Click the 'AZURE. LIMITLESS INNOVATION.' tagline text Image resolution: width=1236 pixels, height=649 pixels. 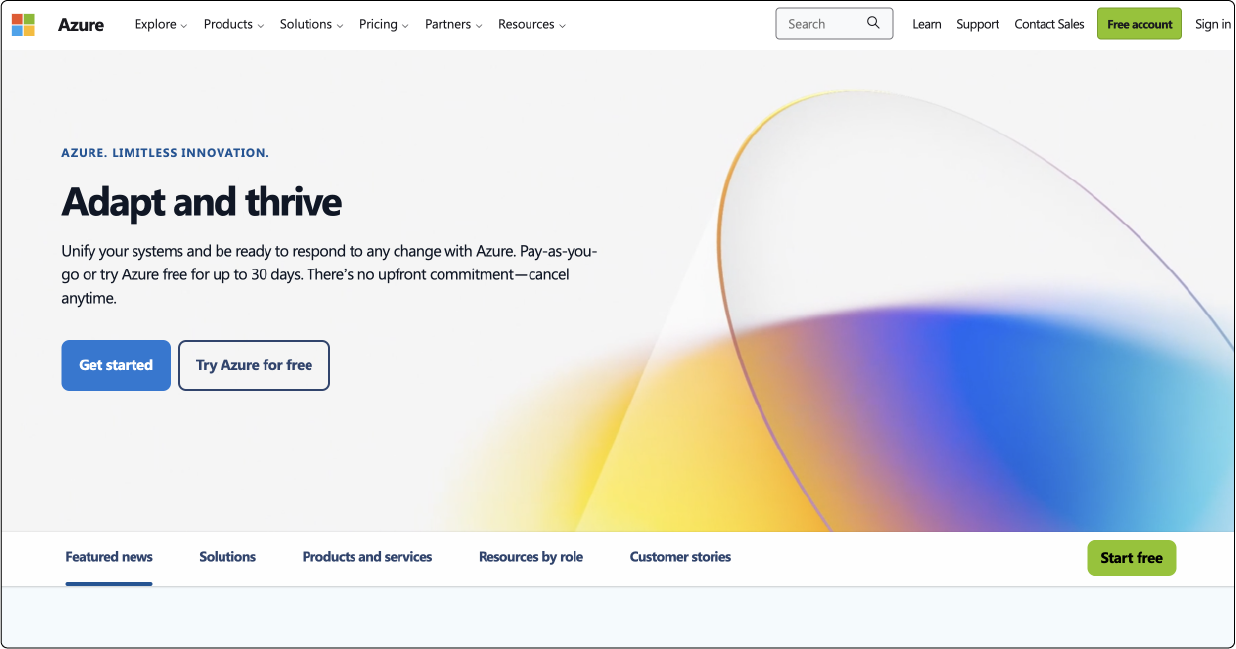pos(165,153)
